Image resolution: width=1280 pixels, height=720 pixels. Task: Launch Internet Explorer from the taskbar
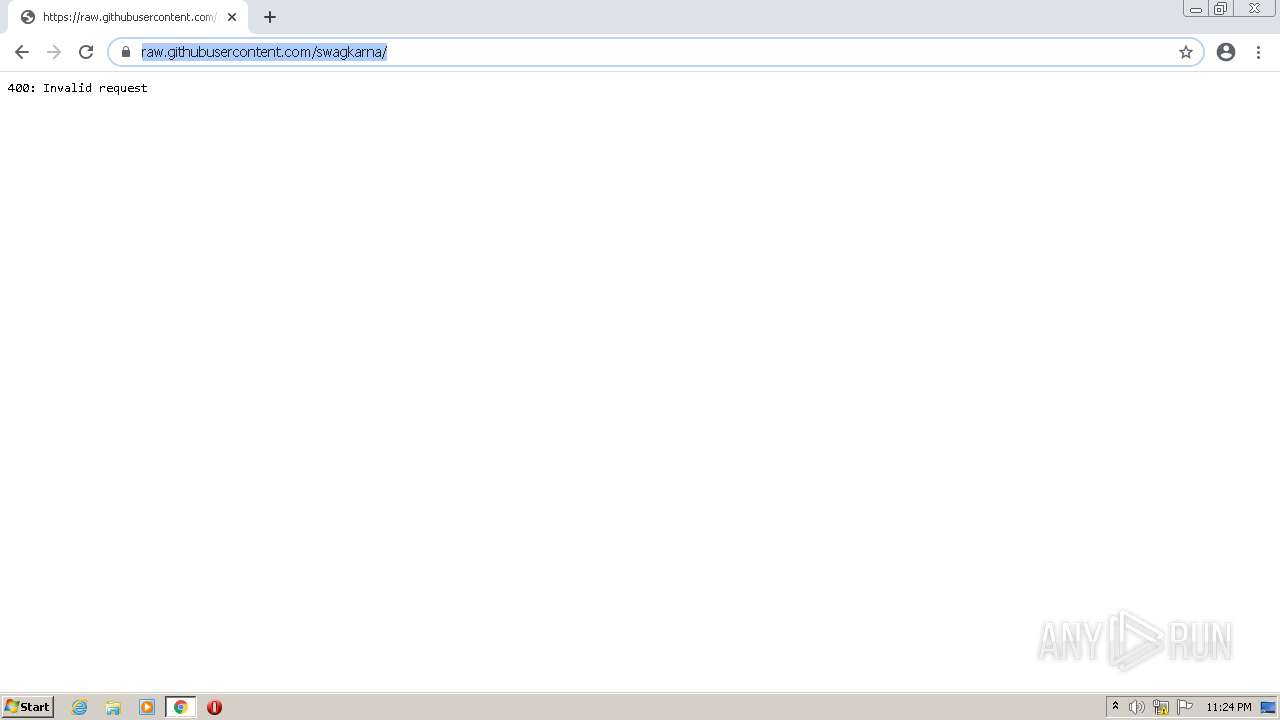click(80, 707)
